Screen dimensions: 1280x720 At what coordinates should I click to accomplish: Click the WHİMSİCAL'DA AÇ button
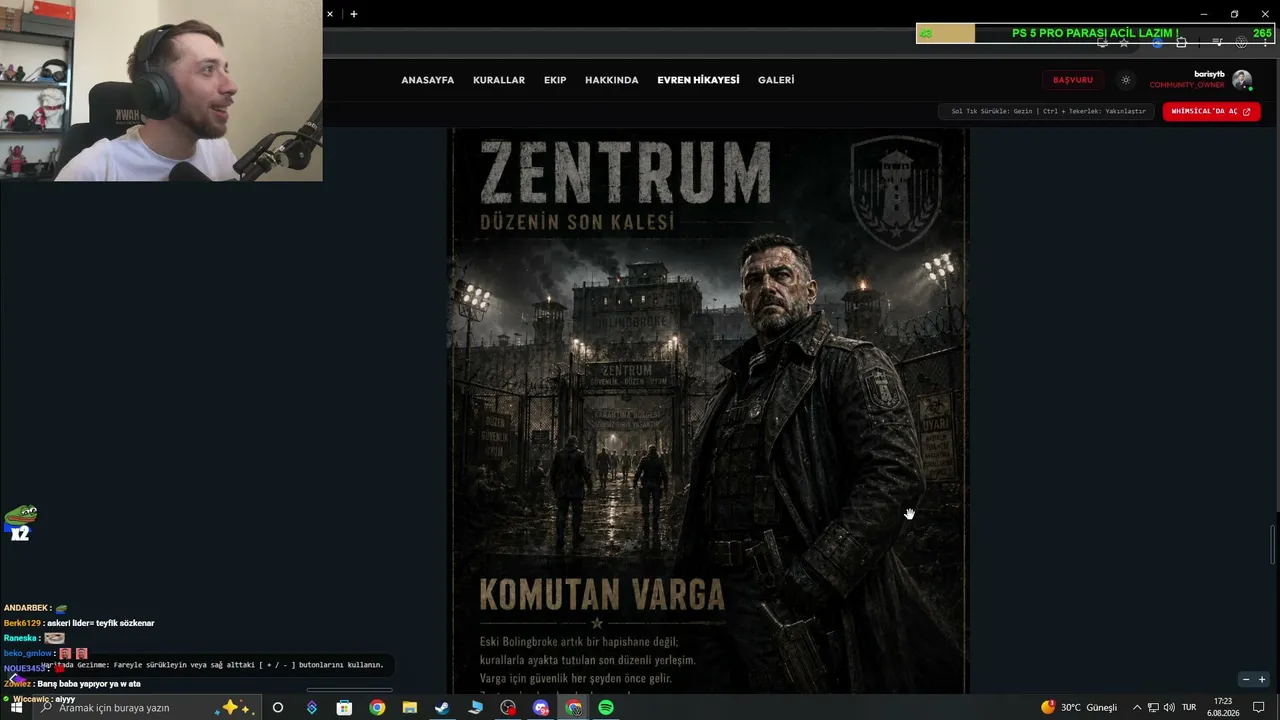click(x=1211, y=111)
